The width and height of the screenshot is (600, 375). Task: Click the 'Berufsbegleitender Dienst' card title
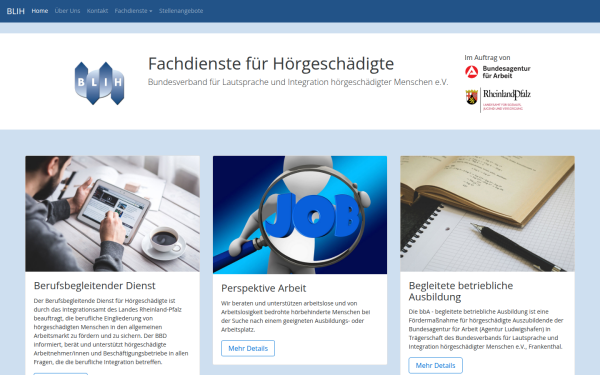coord(95,285)
